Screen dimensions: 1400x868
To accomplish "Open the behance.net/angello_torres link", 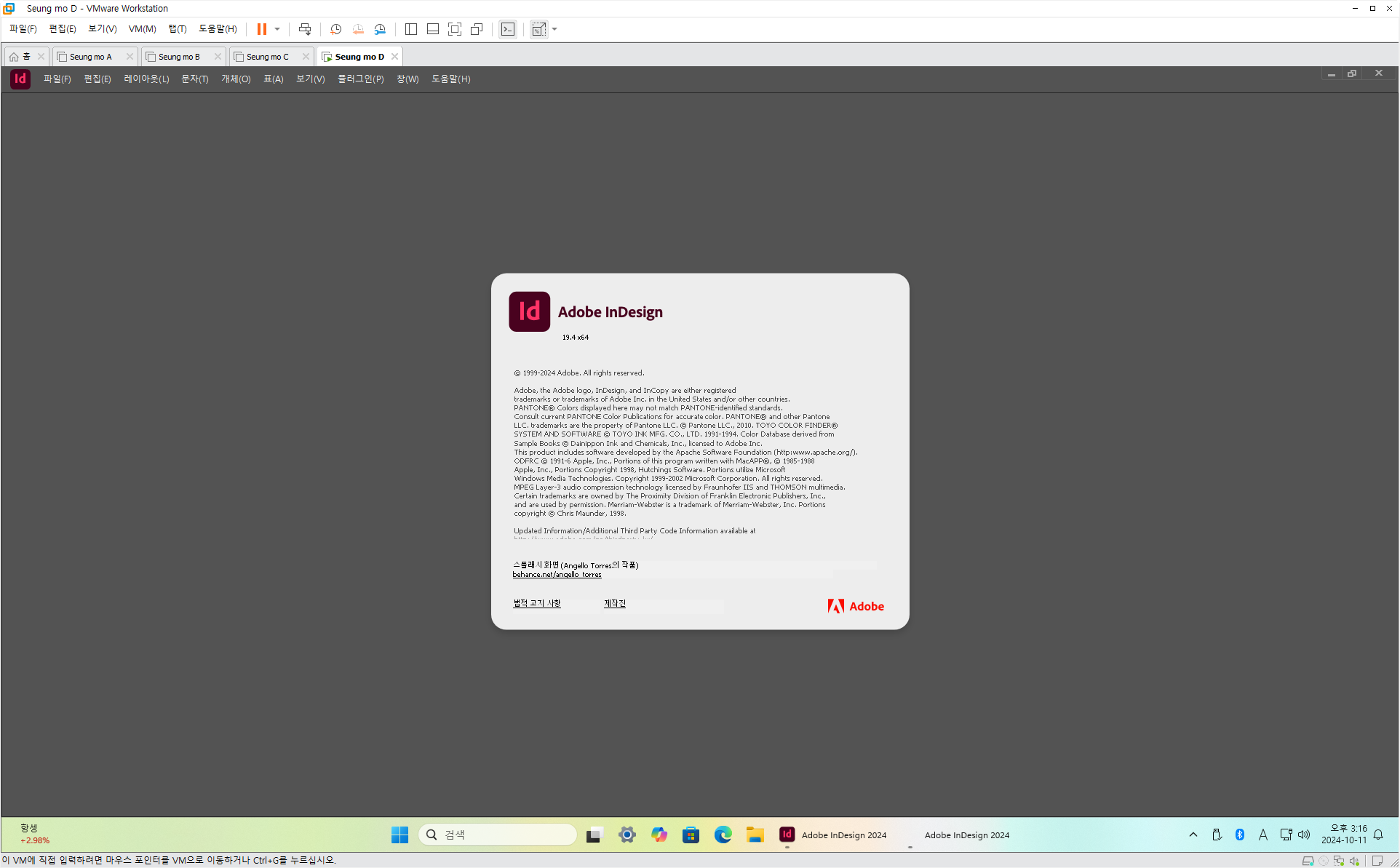I will pyautogui.click(x=557, y=575).
